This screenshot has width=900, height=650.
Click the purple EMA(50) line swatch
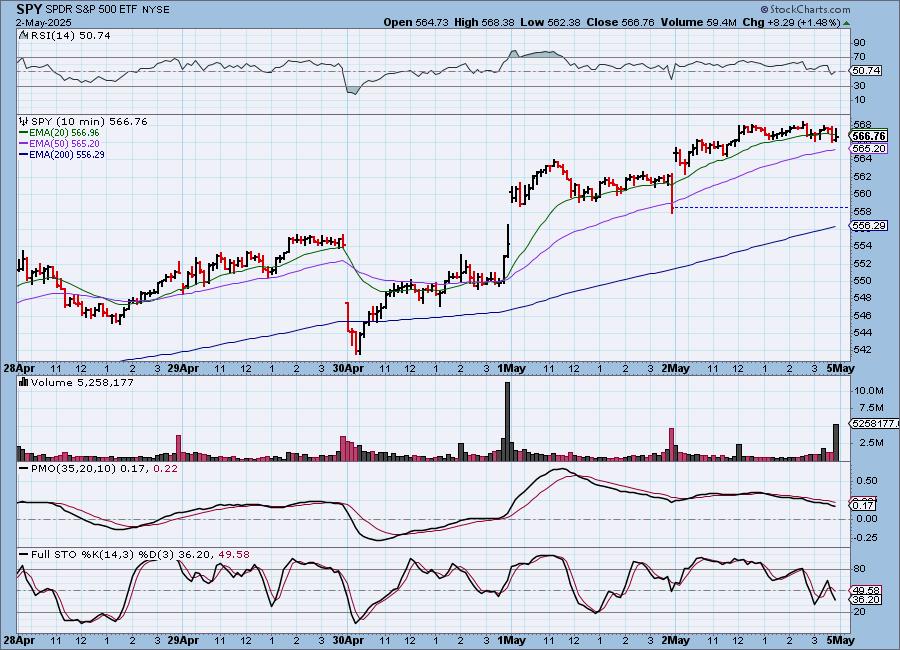point(24,144)
